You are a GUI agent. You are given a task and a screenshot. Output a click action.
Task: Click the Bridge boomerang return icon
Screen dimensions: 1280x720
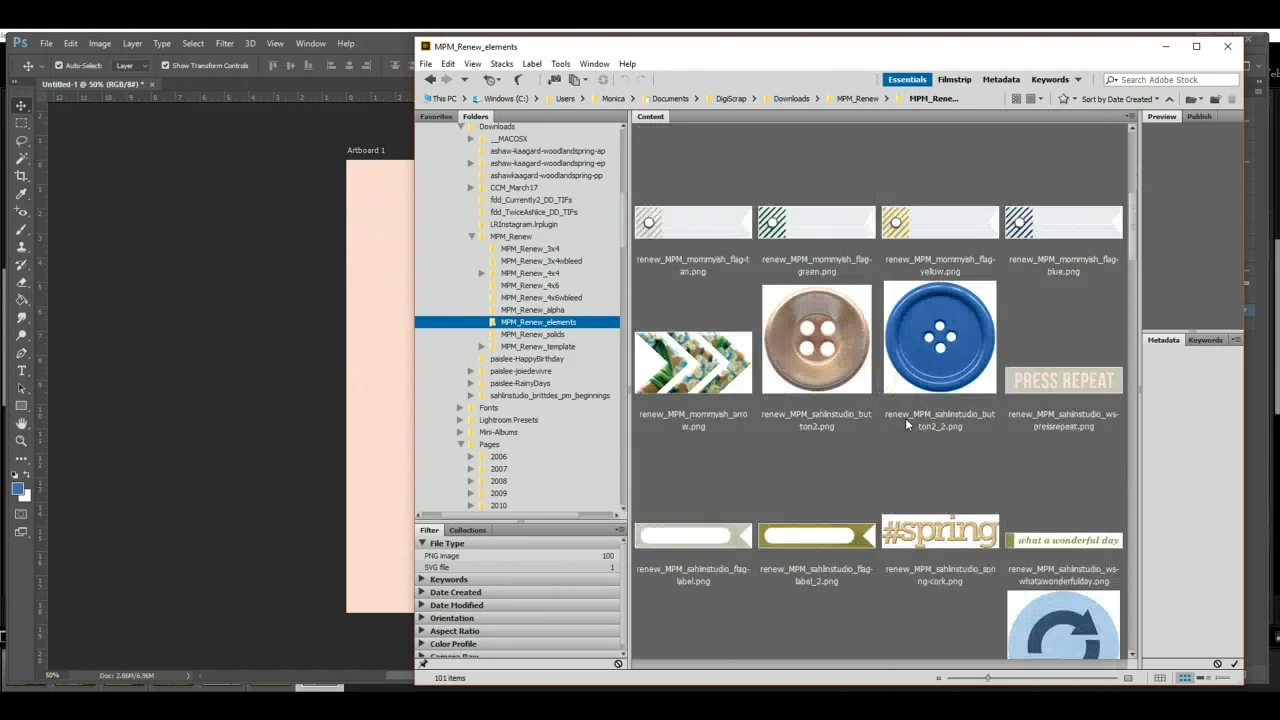pos(518,80)
